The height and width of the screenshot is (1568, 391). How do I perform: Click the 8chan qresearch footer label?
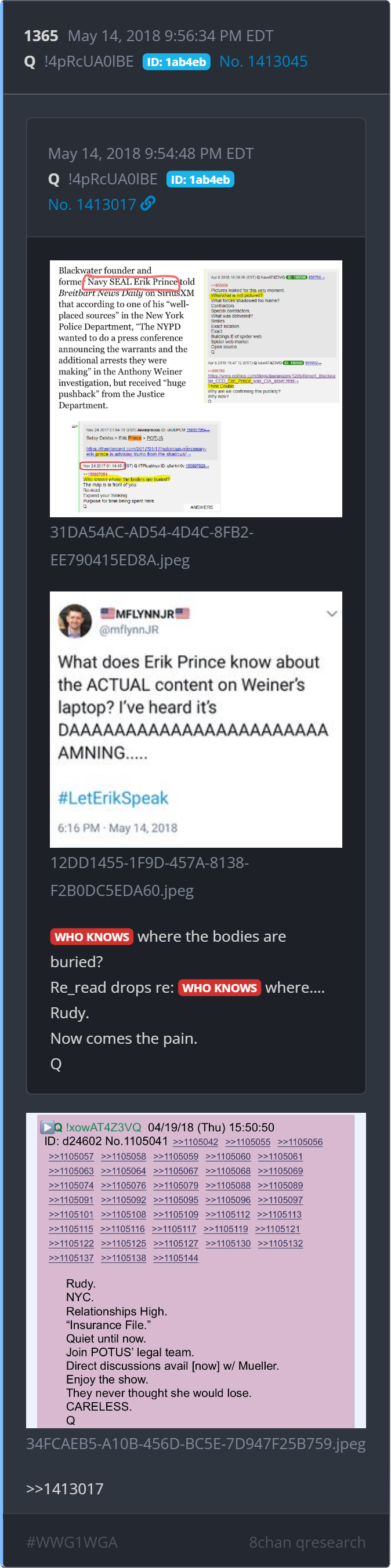(x=307, y=1542)
